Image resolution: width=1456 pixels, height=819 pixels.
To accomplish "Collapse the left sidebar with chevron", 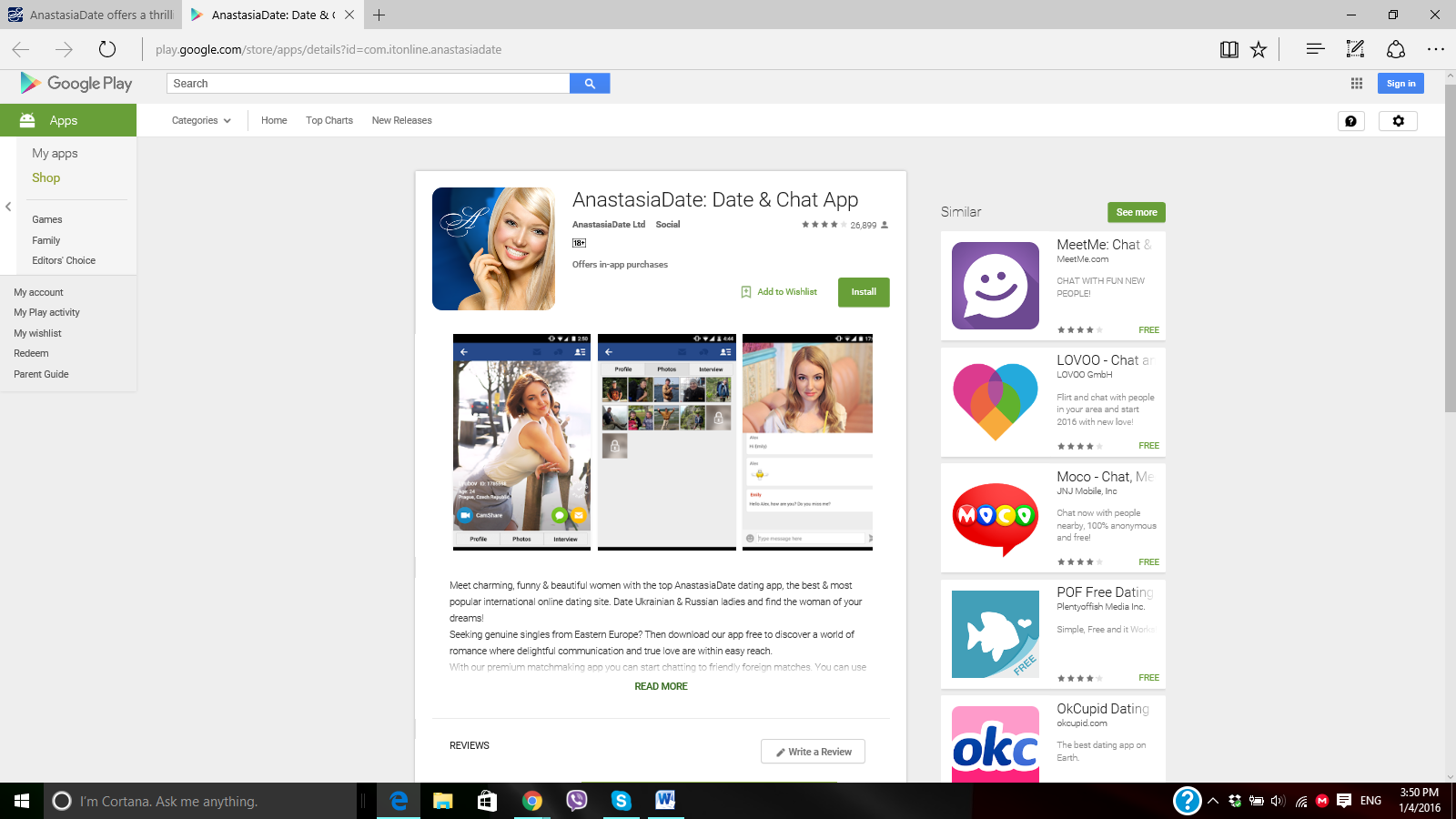I will (x=8, y=207).
